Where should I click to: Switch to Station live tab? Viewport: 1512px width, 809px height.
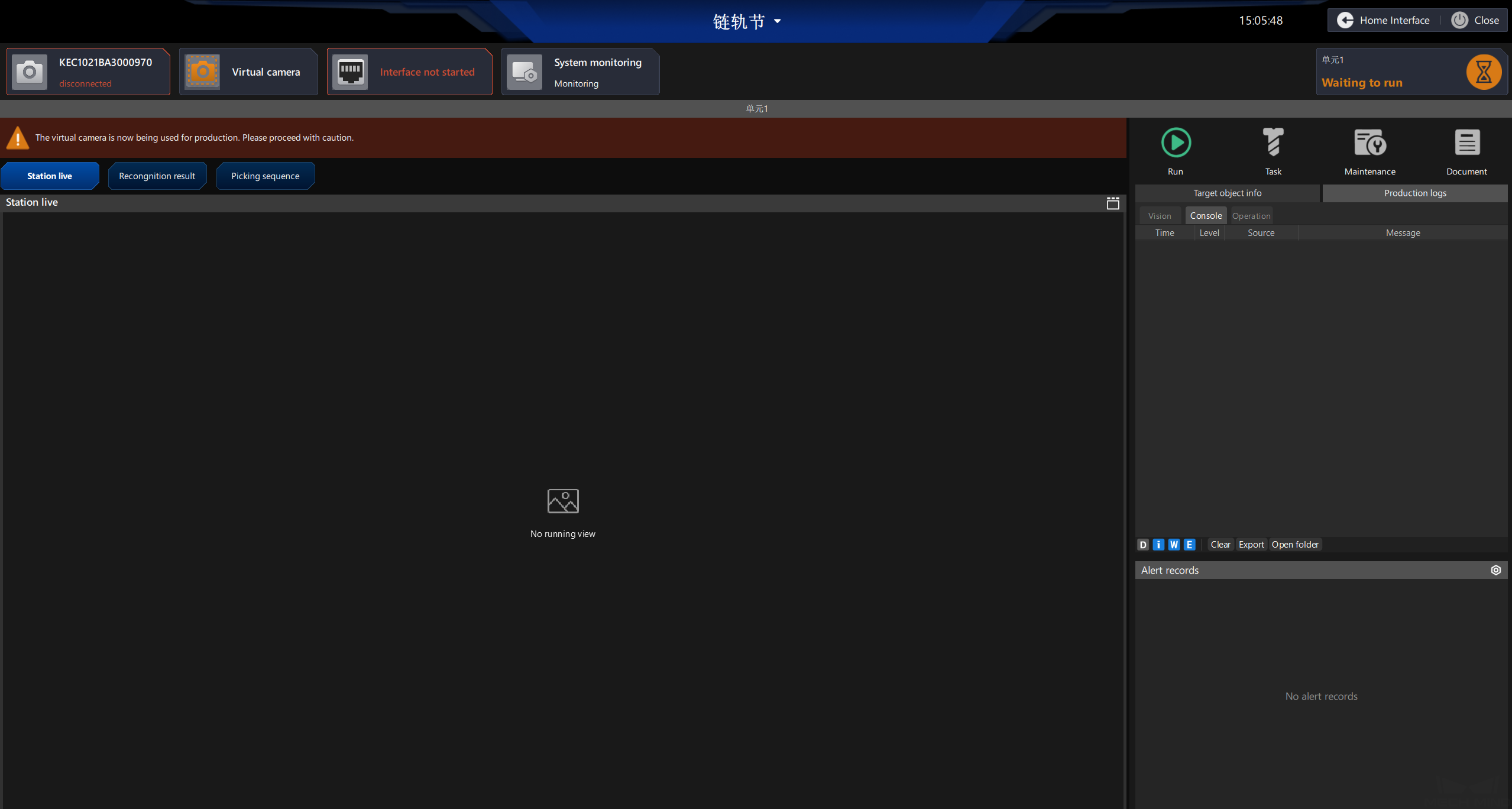coord(50,175)
